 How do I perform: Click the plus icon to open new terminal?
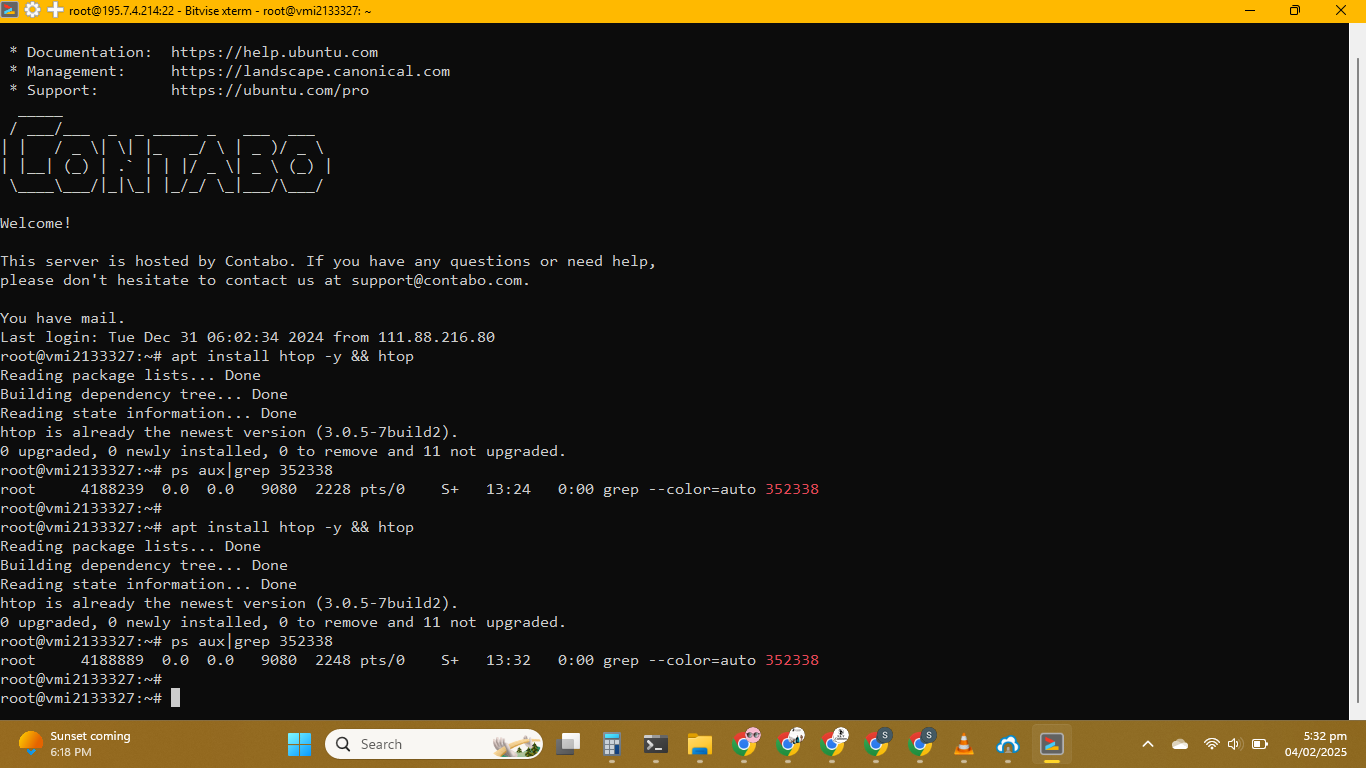click(x=55, y=10)
